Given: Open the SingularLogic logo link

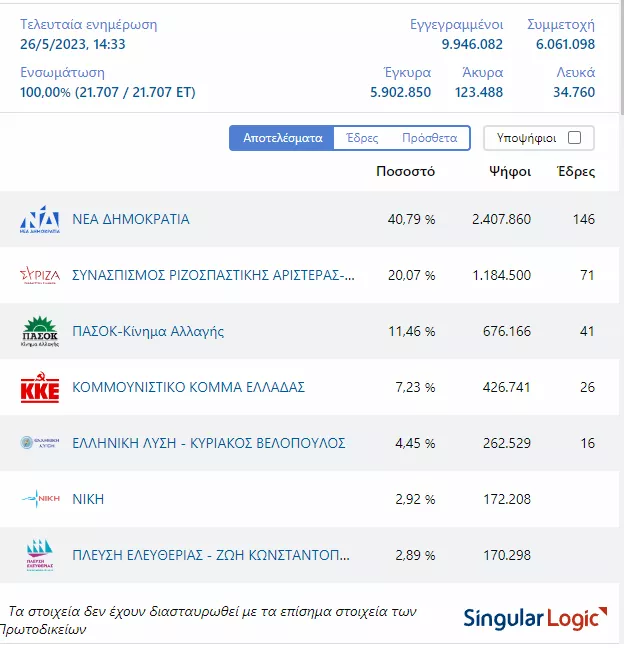Looking at the screenshot, I should coord(534,617).
